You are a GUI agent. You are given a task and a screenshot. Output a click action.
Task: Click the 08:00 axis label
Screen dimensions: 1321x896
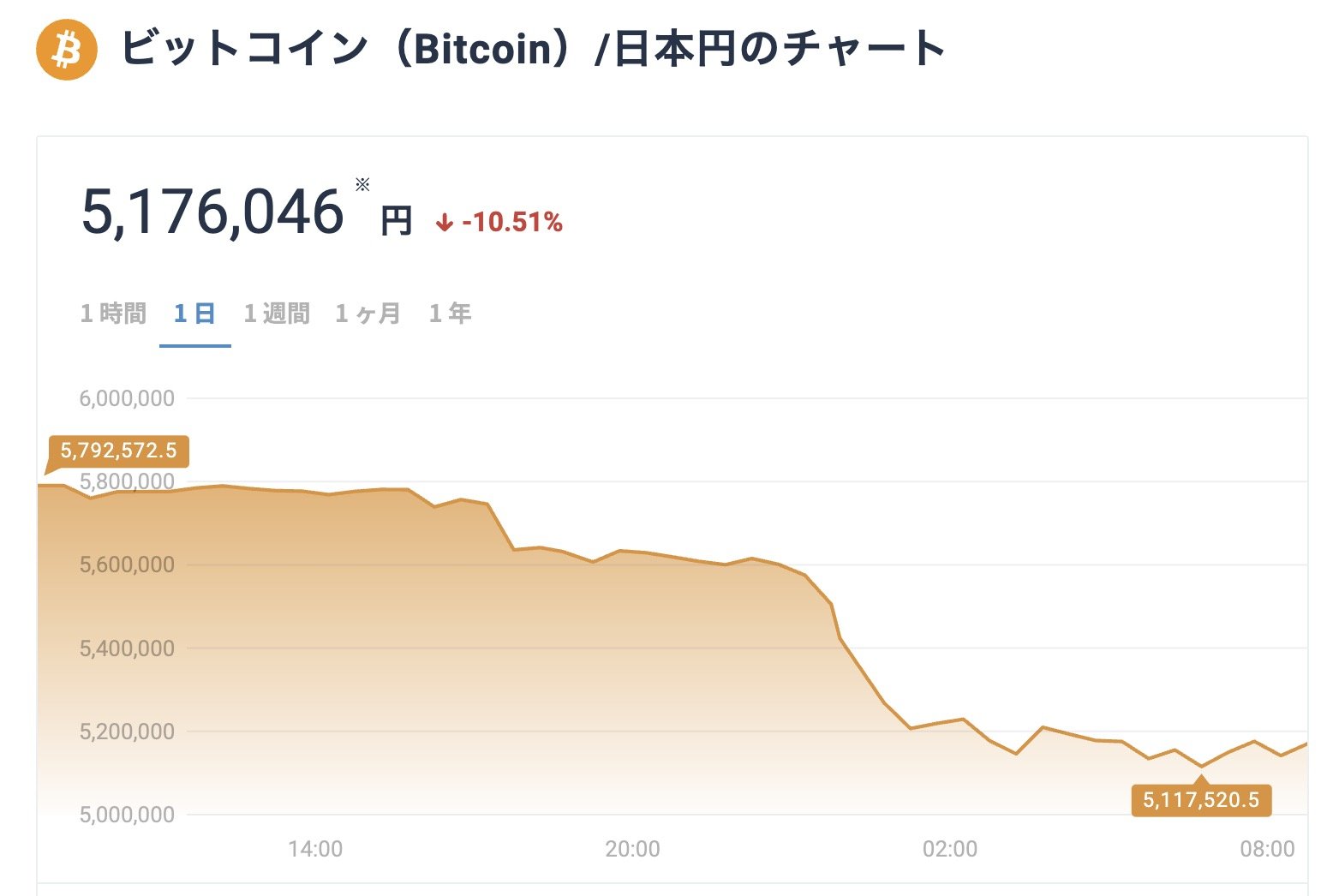pos(1268,849)
